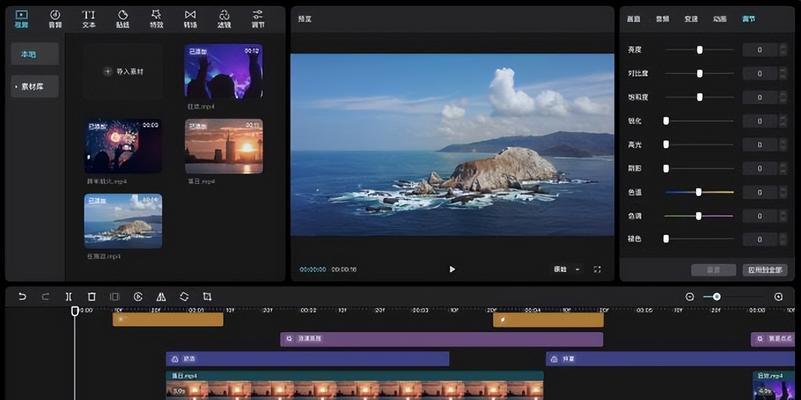Viewport: 801px width, 400px height.
Task: Select the long purple effect clip on timeline
Action: coord(442,339)
